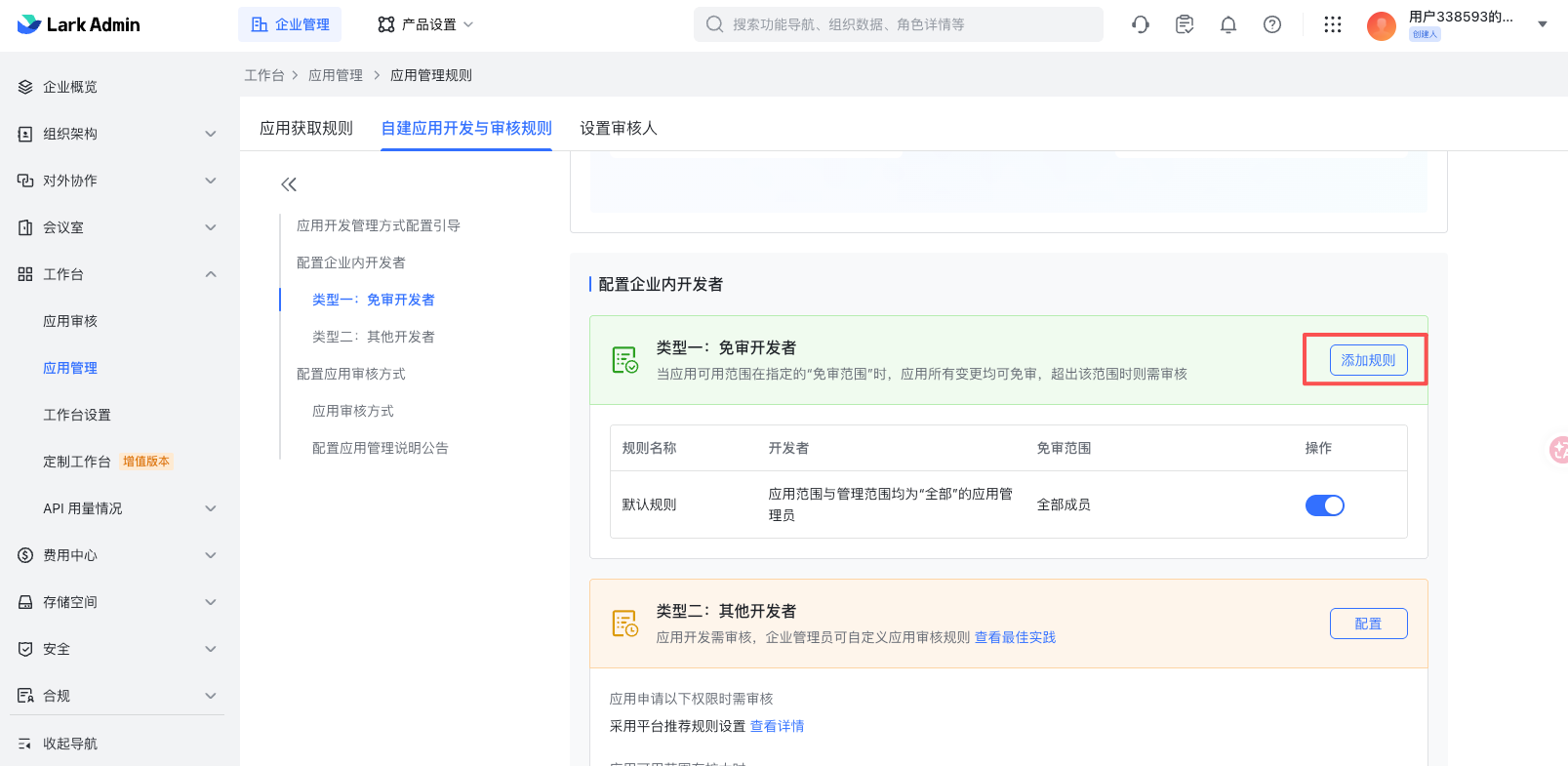Open the notifications bell
This screenshot has height=766, width=1568.
(1228, 24)
